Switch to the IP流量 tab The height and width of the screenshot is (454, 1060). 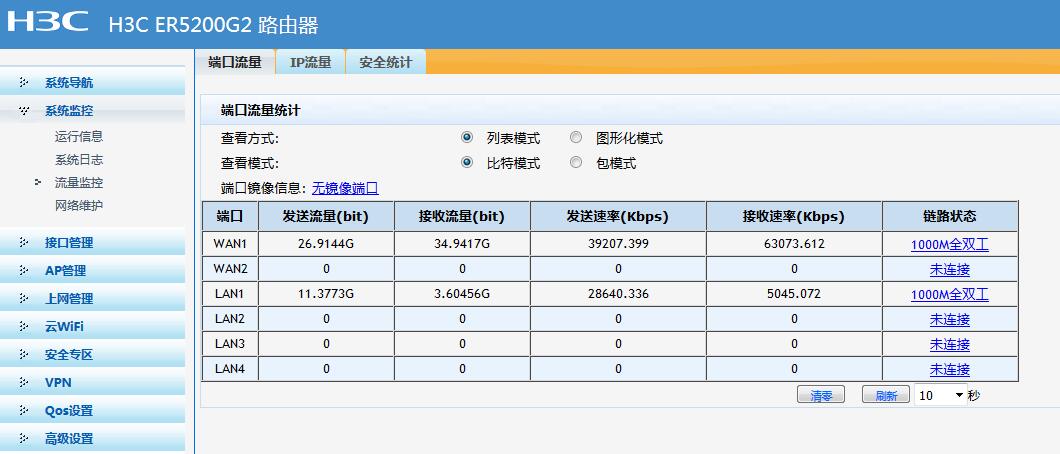point(311,62)
